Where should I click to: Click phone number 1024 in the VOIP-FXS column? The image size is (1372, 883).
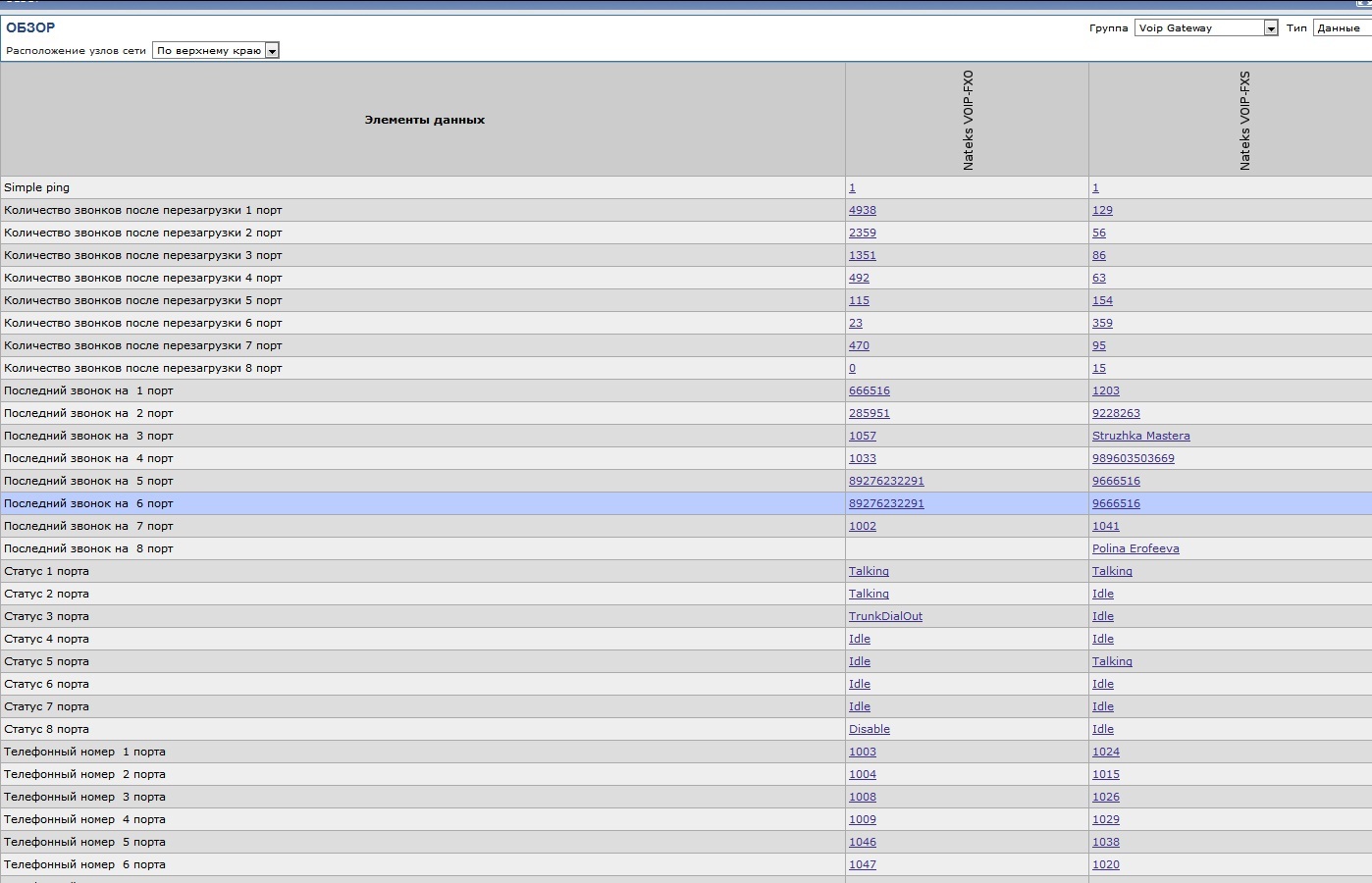[x=1105, y=752]
